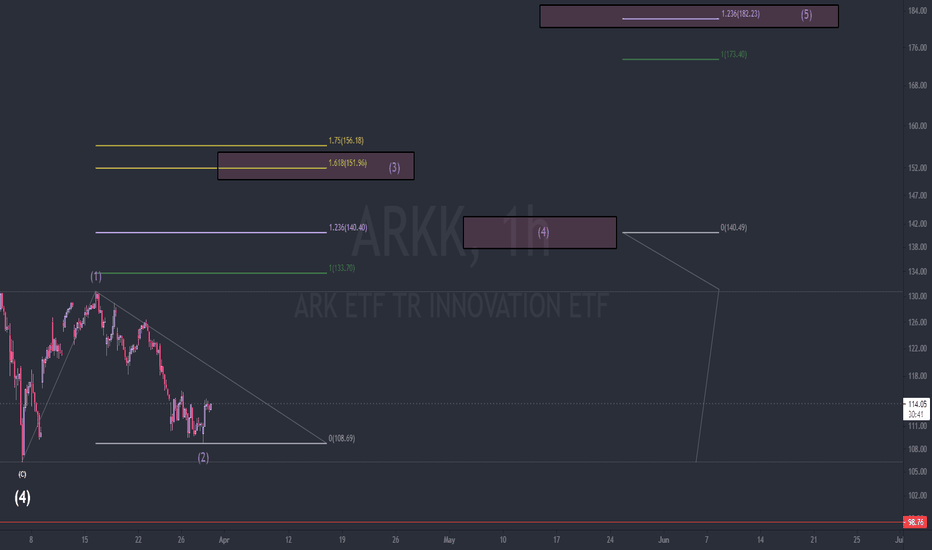Click date 17 on the time axis
This screenshot has height=550, width=932.
click(556, 540)
